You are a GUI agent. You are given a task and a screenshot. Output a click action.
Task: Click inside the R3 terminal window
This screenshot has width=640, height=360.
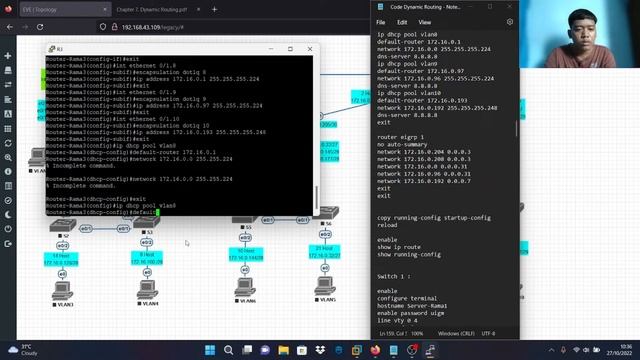[x=180, y=136]
